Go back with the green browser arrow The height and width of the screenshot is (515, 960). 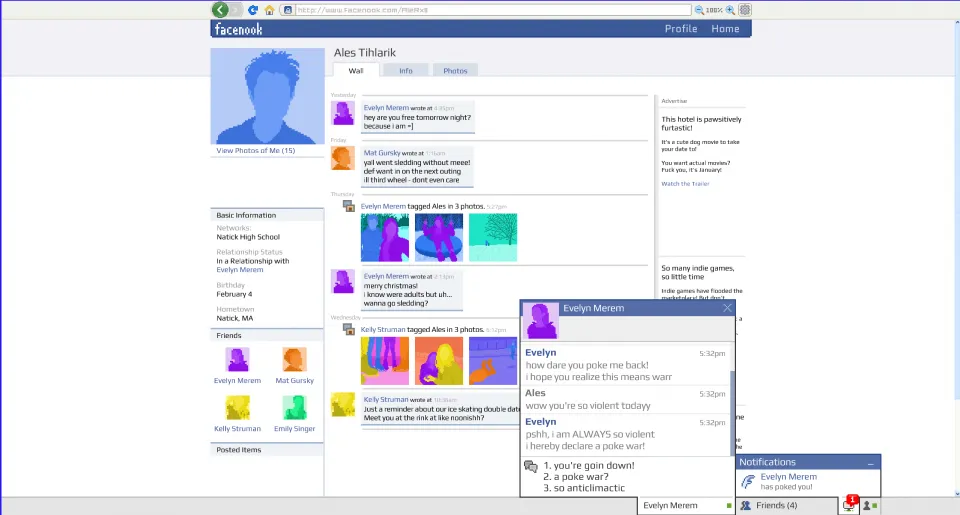click(x=220, y=9)
